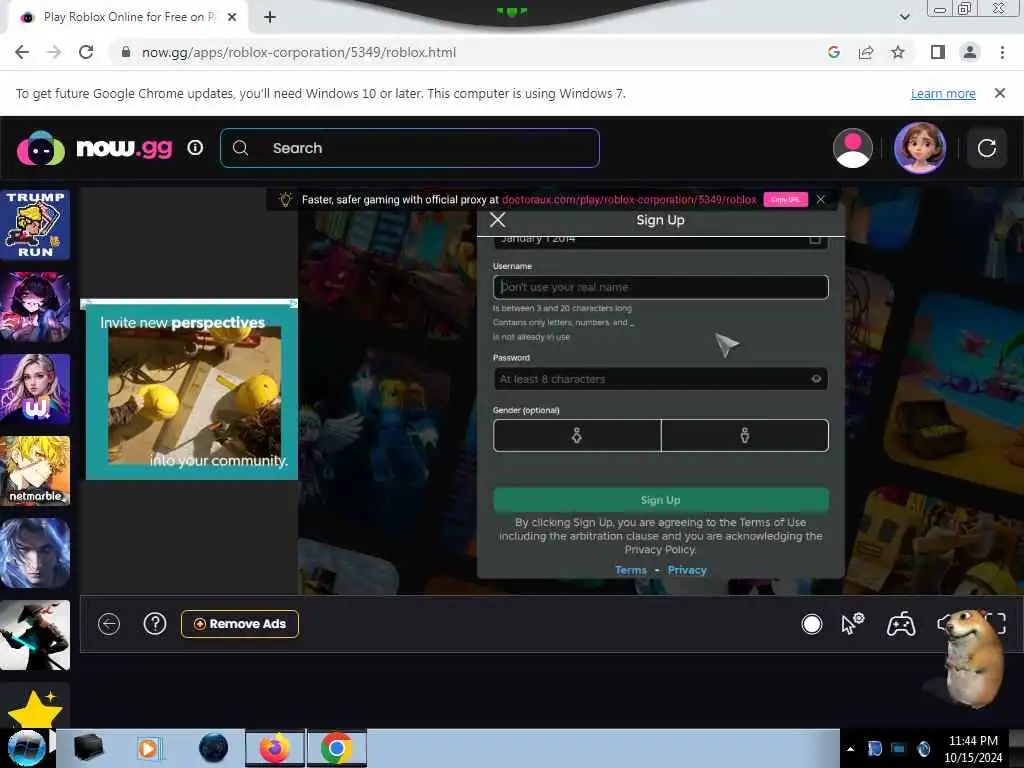Open the gamepad controls icon
Viewport: 1024px width, 768px height.
(x=901, y=624)
